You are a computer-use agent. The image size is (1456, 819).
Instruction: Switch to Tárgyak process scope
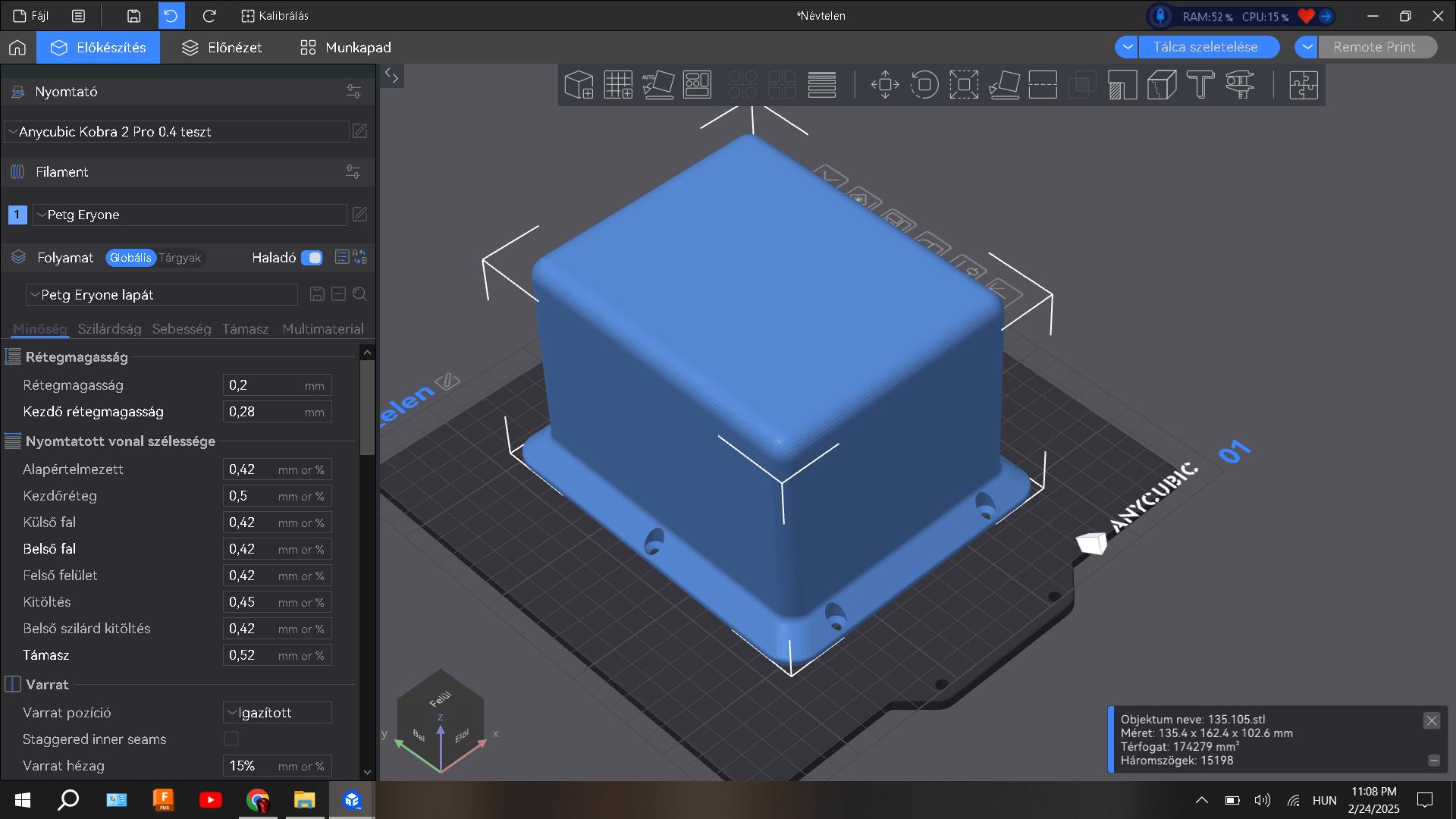[180, 258]
